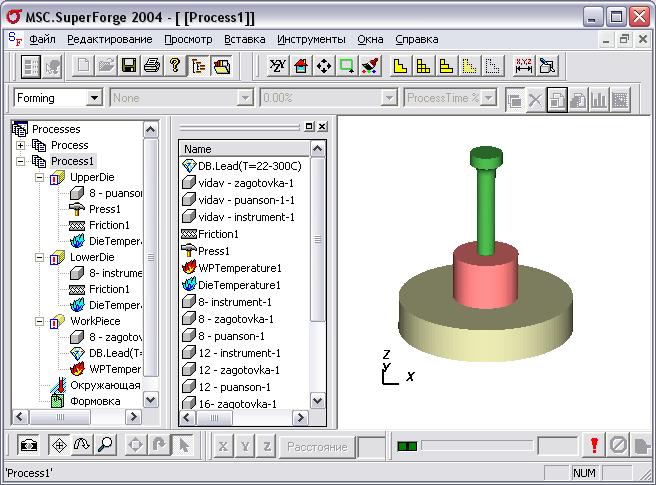The height and width of the screenshot is (485, 656).
Task: Click the green zoom window rectangle icon
Action: 347,66
